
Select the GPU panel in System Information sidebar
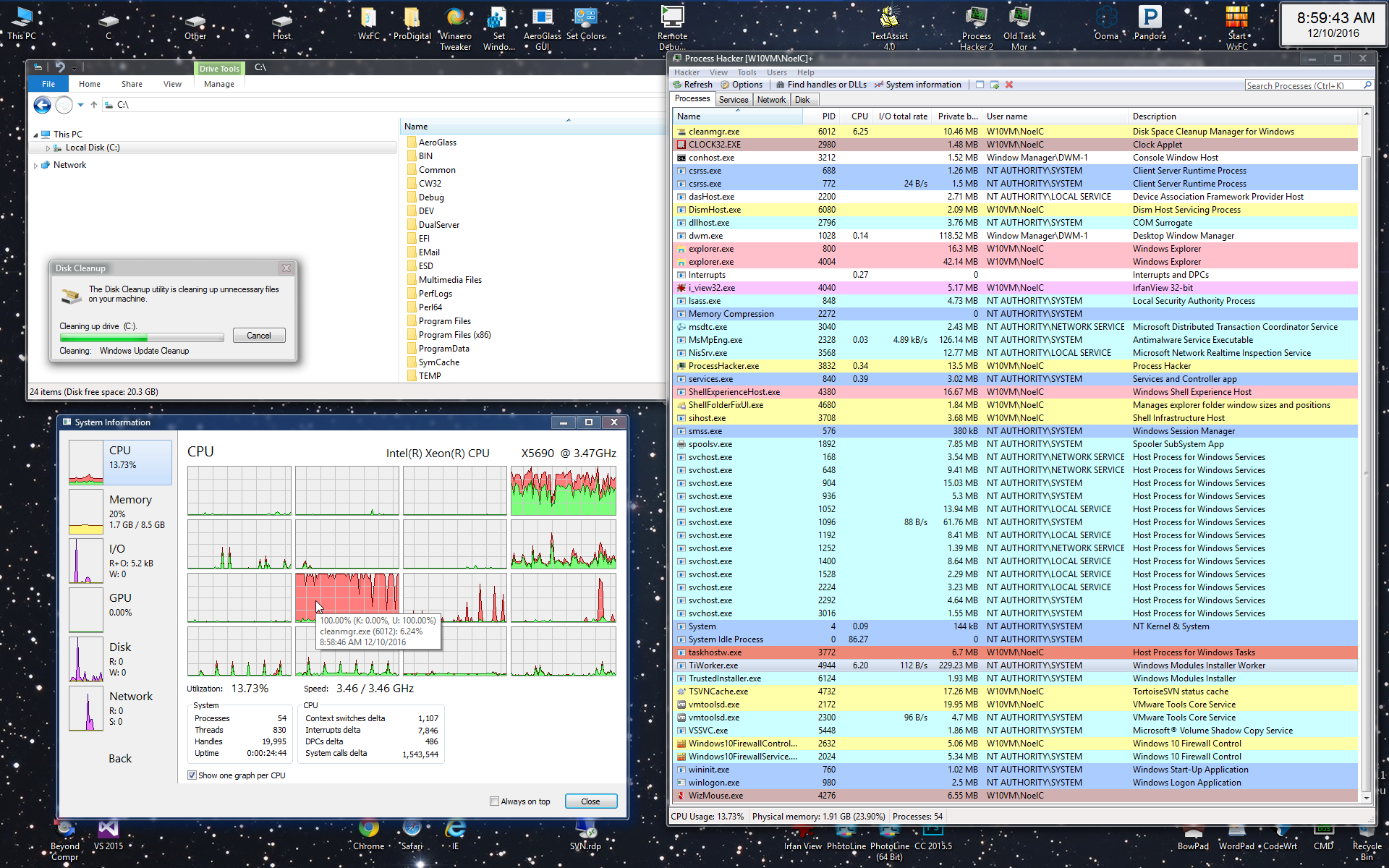click(120, 610)
